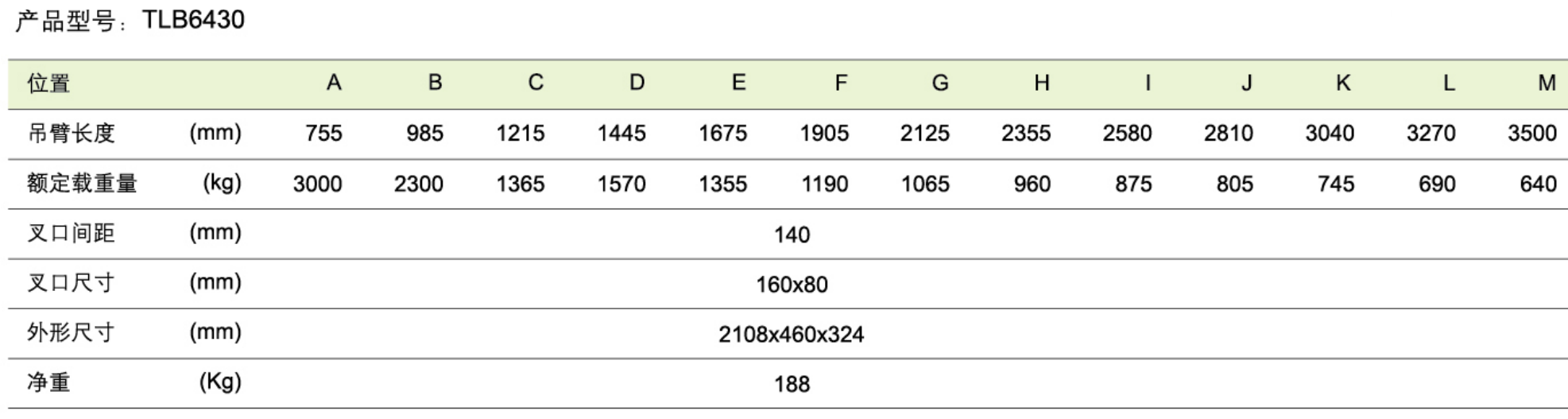Select the rated load value 640

pos(1538,184)
